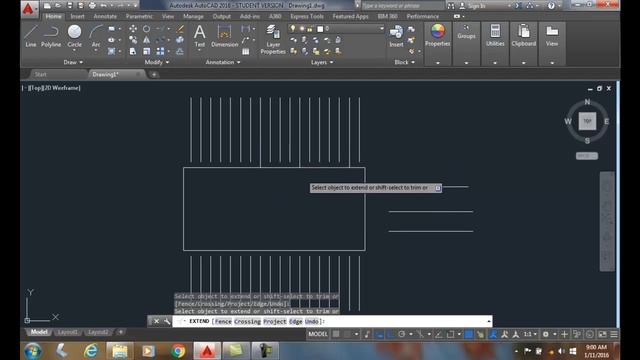The width and height of the screenshot is (640, 360).
Task: Click the Mirror tool icon
Action: (146, 40)
